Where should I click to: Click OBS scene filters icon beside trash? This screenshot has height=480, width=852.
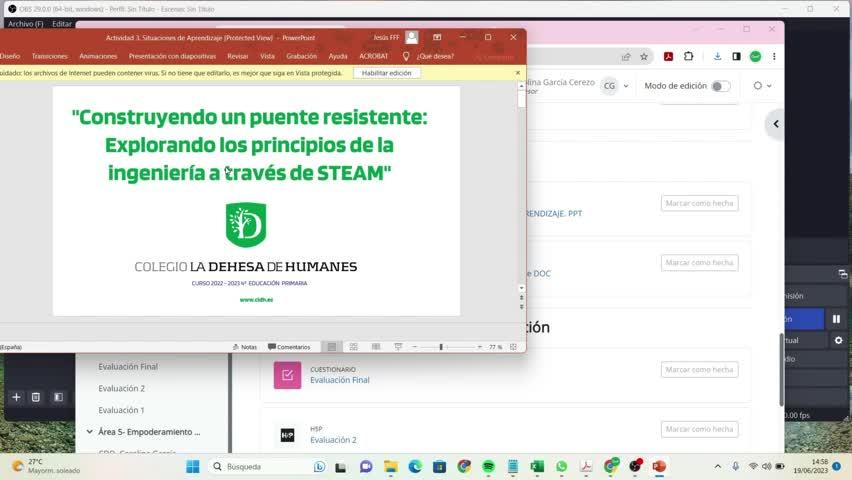click(x=58, y=397)
